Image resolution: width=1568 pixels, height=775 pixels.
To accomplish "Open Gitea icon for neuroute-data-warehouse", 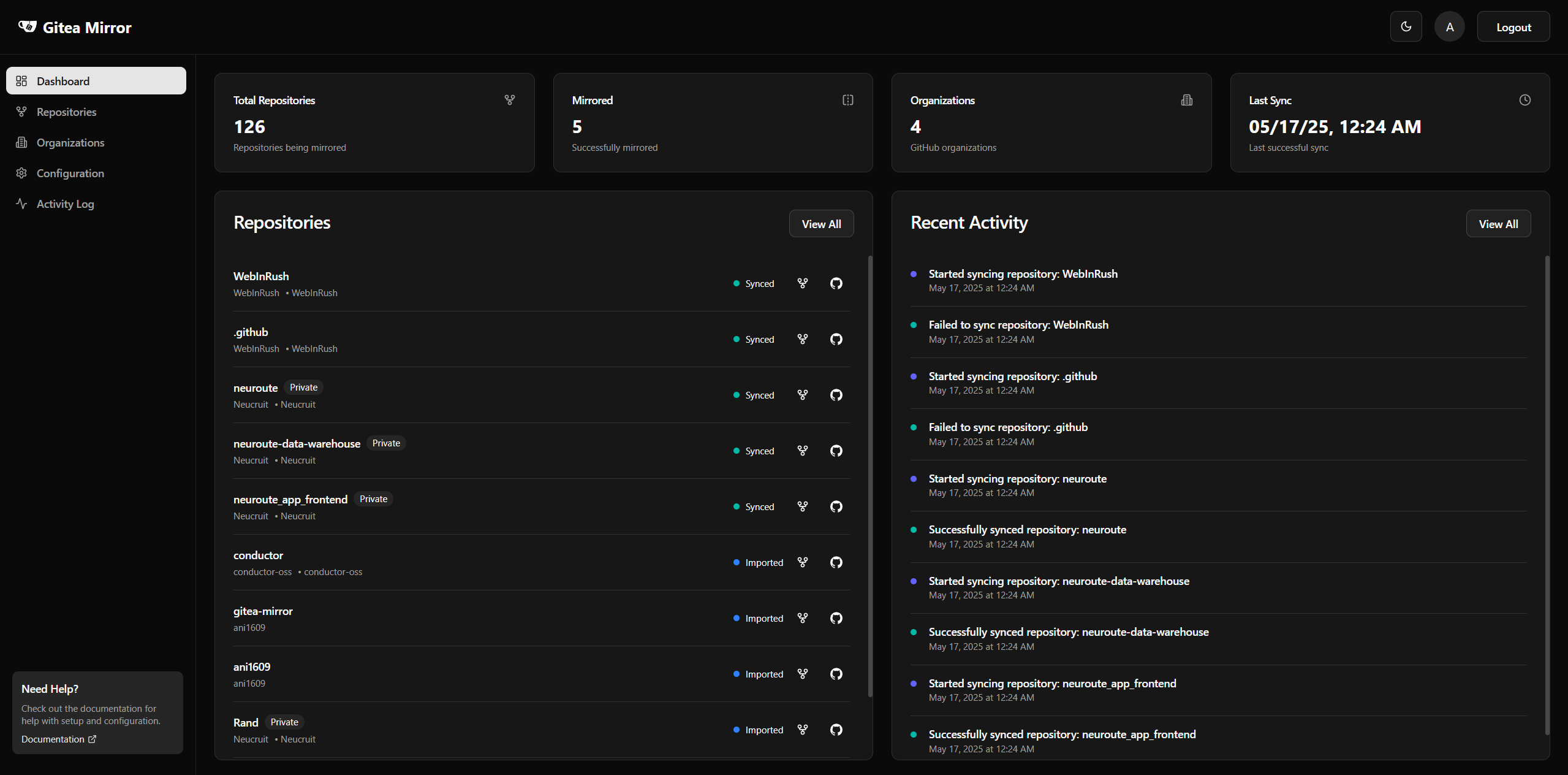I will [x=802, y=451].
